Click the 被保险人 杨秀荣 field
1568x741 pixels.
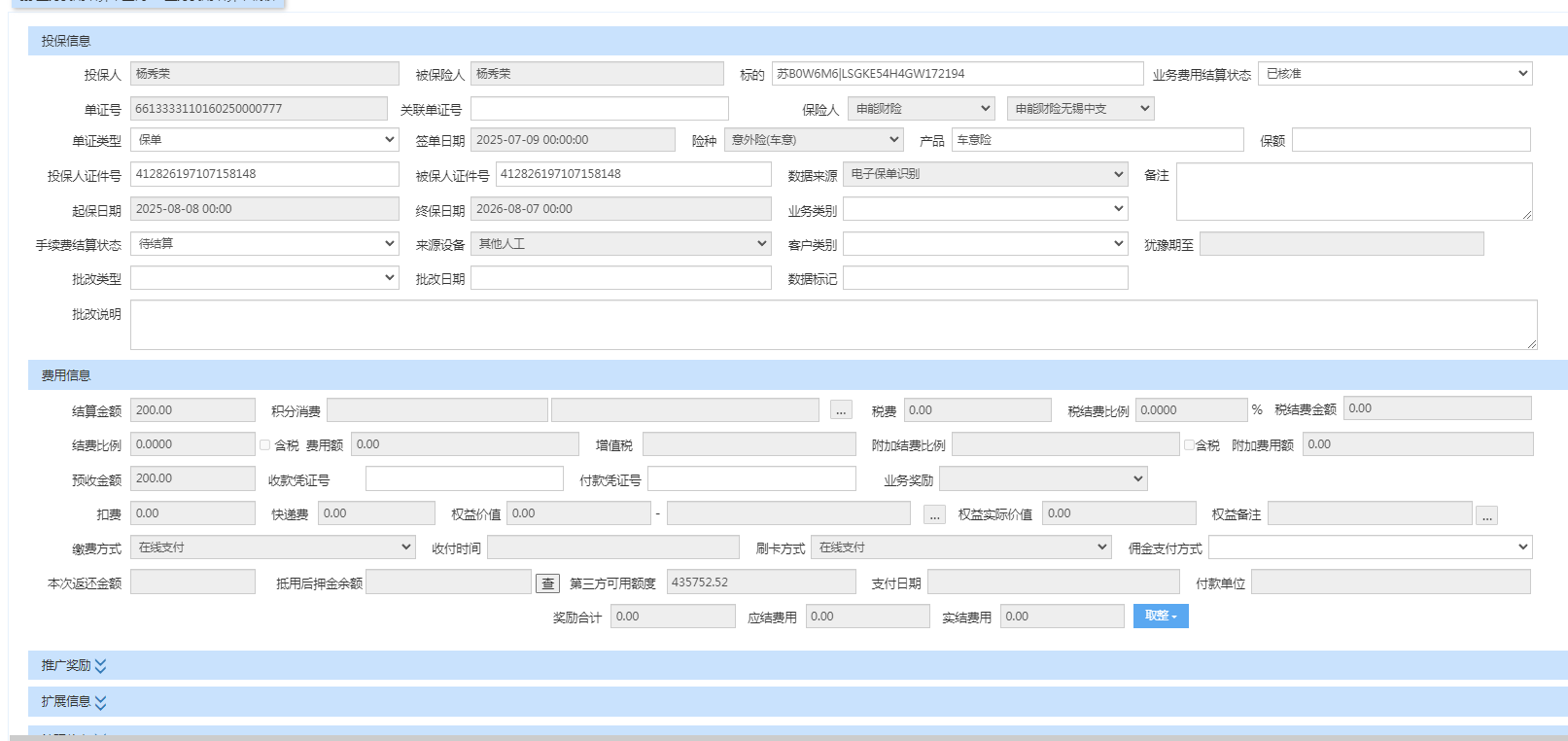[x=597, y=74]
